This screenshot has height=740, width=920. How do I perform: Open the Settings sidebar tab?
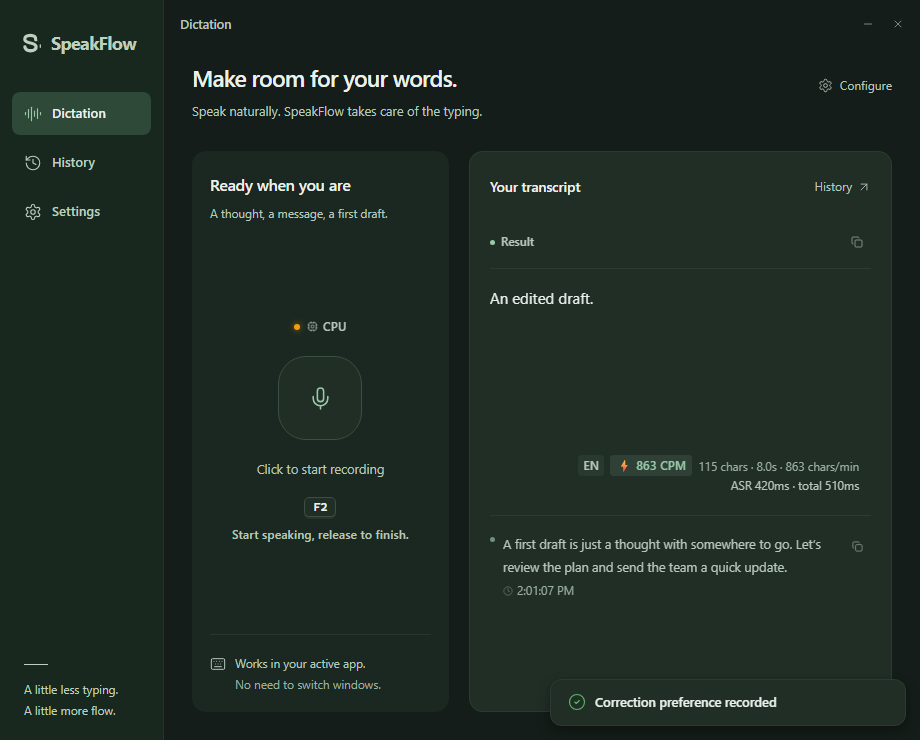coord(82,211)
